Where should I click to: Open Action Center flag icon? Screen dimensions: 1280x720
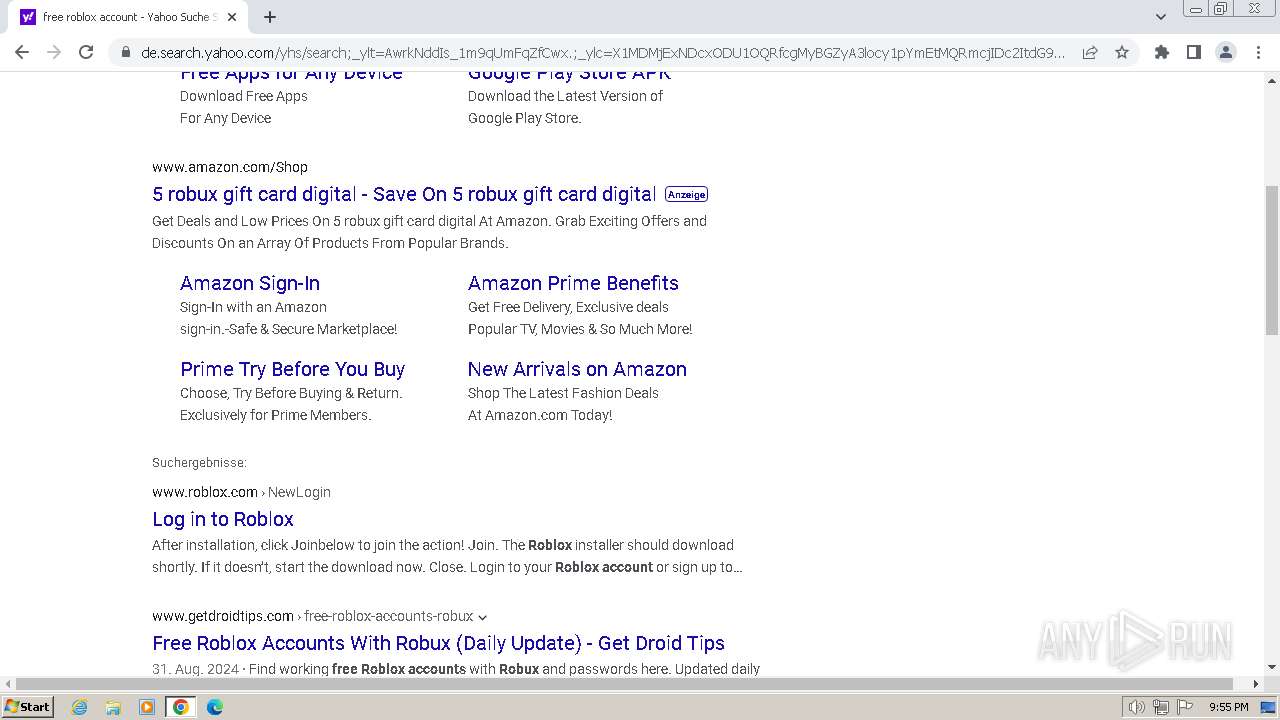click(1185, 707)
